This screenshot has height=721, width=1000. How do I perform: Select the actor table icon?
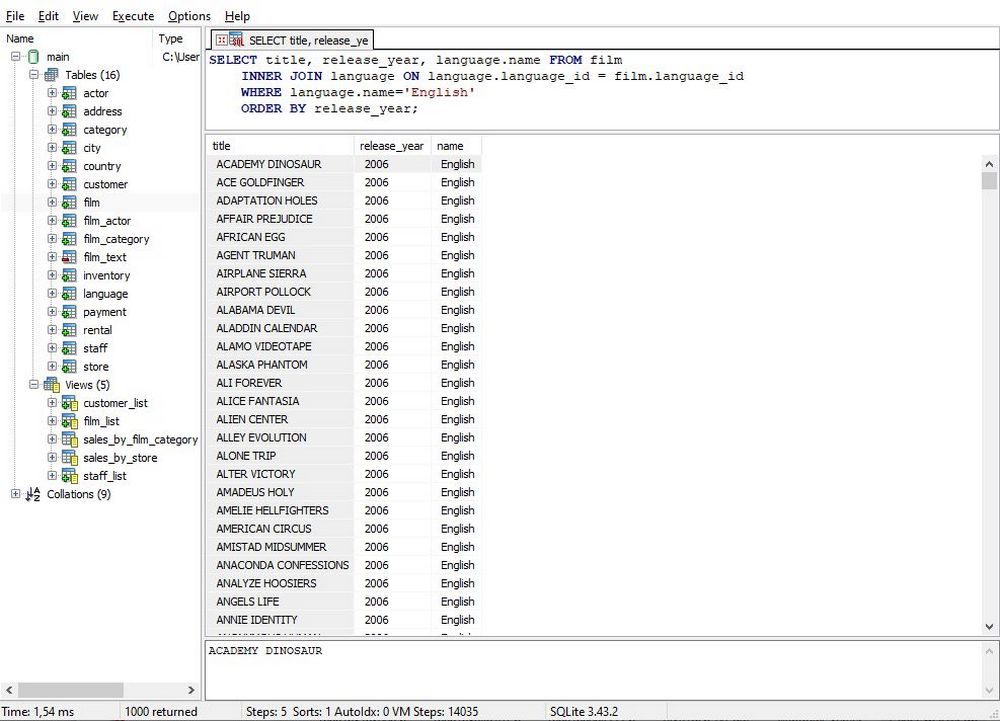coord(69,94)
